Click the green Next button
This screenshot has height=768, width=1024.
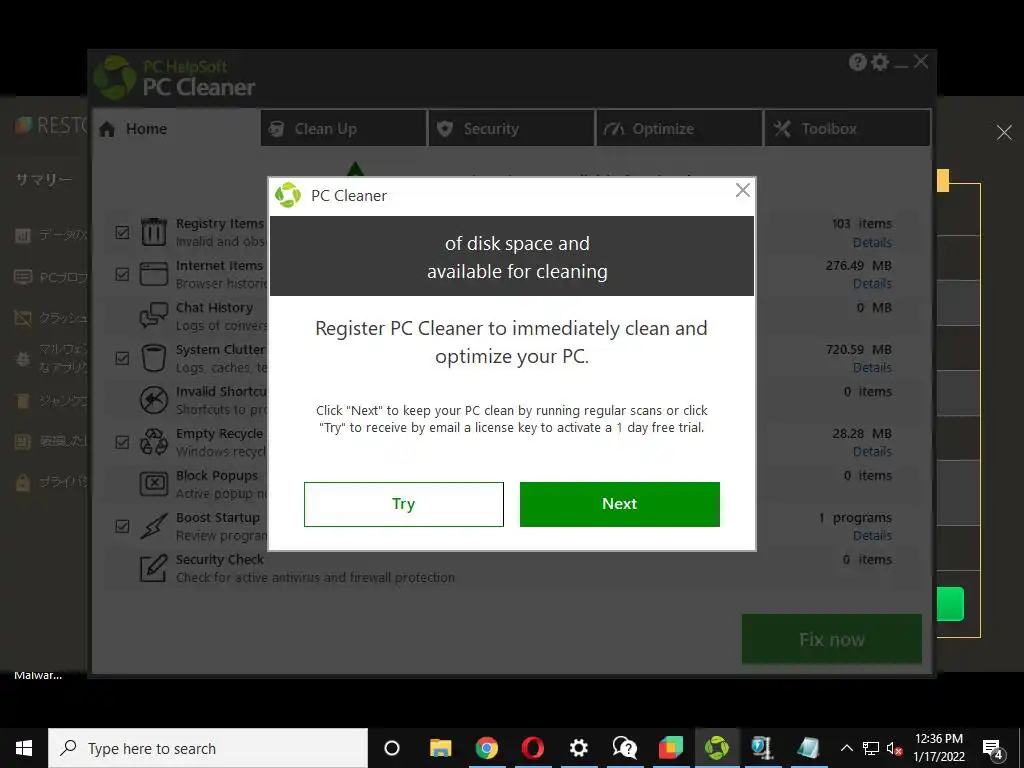(x=620, y=504)
